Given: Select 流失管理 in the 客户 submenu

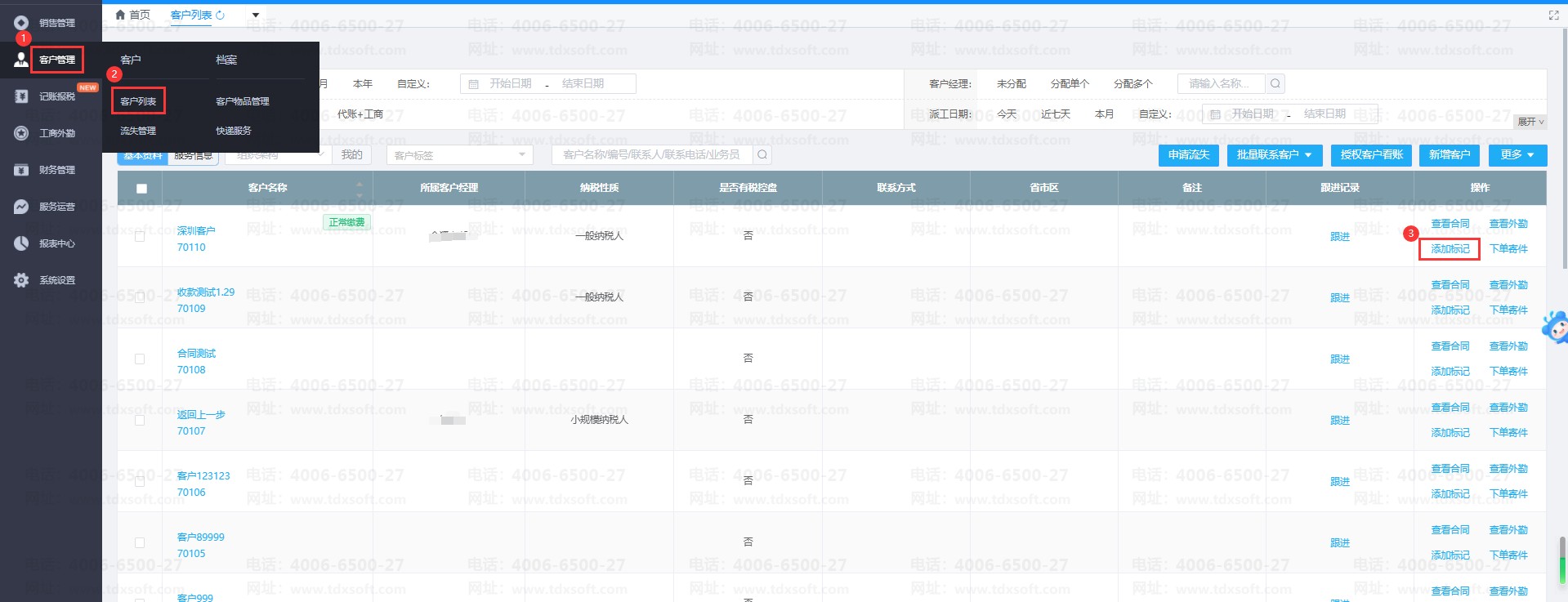Looking at the screenshot, I should point(138,131).
